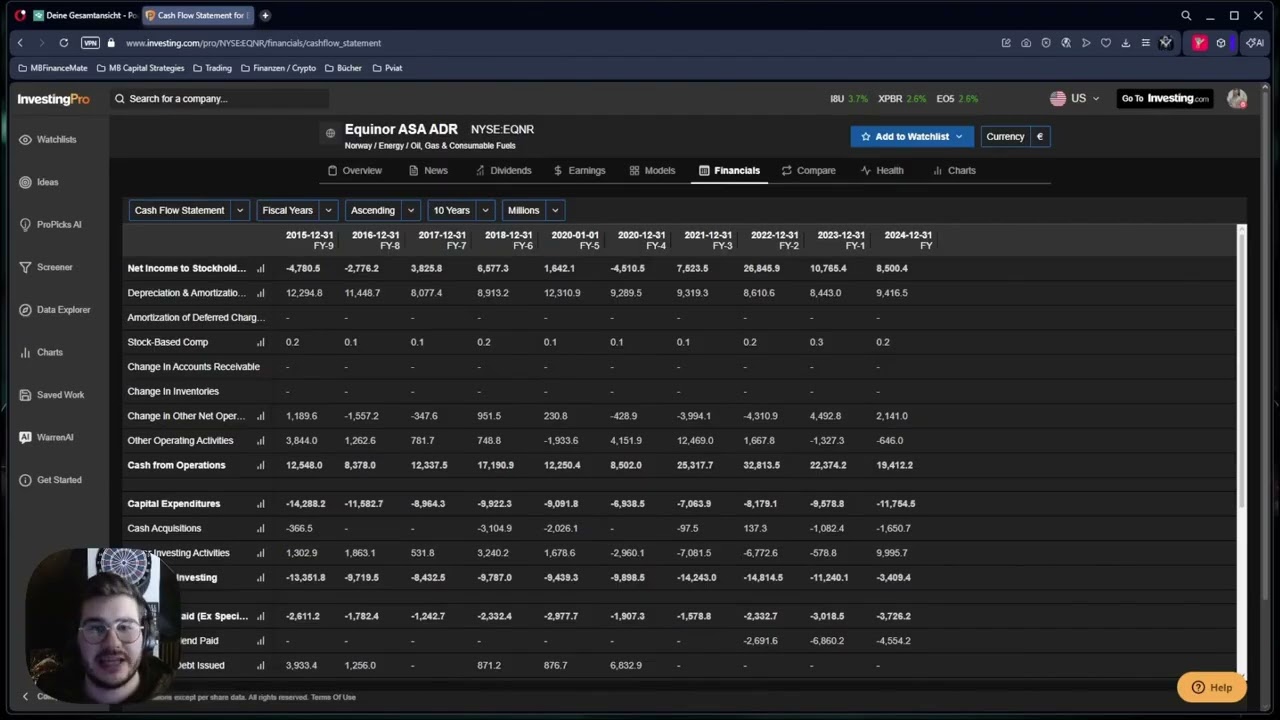Click chart icon for Cash Acquisitions row
This screenshot has width=1280, height=720.
(261, 528)
